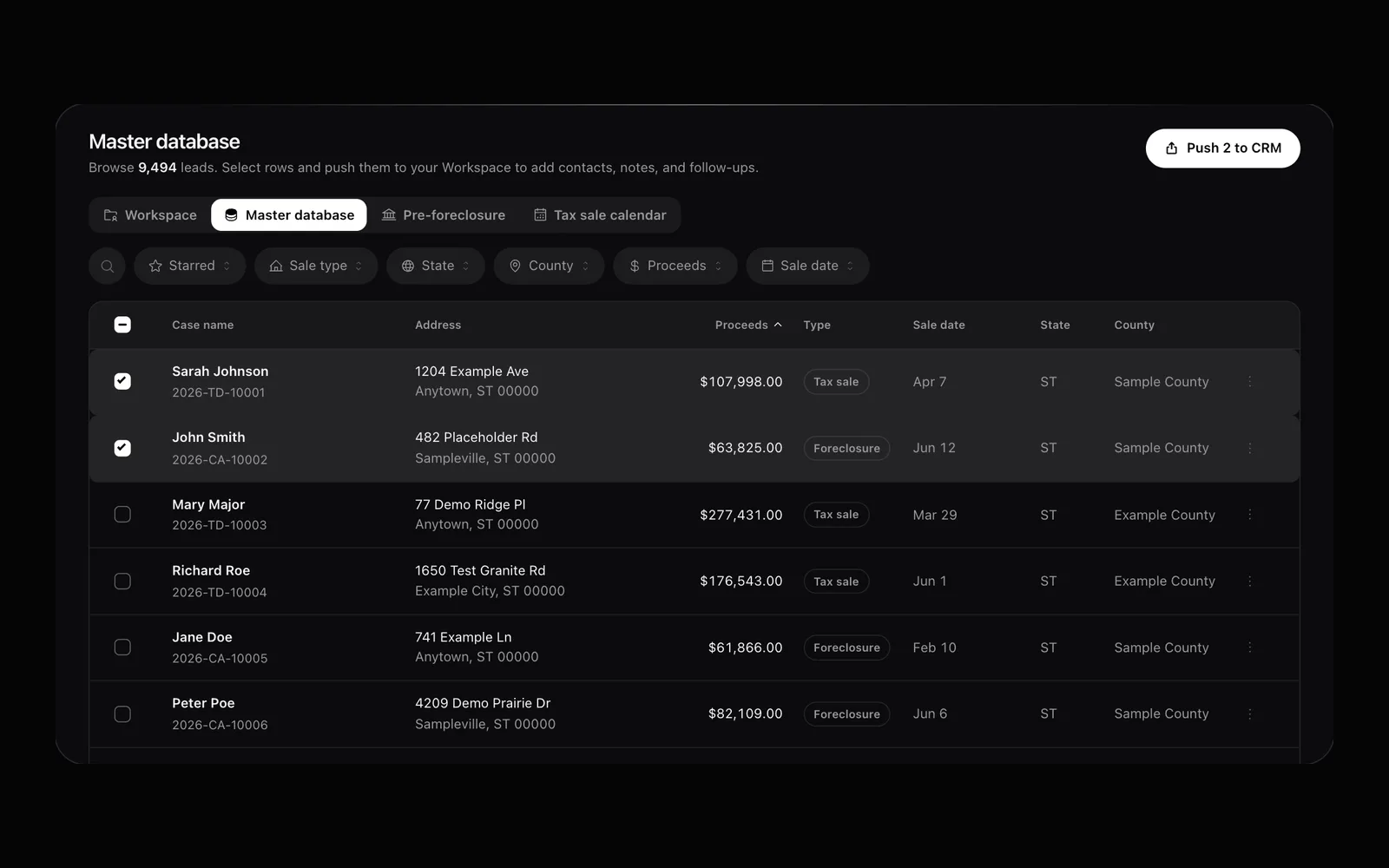
Task: Uncheck the Sarah Johnson row checkbox
Action: (x=122, y=381)
